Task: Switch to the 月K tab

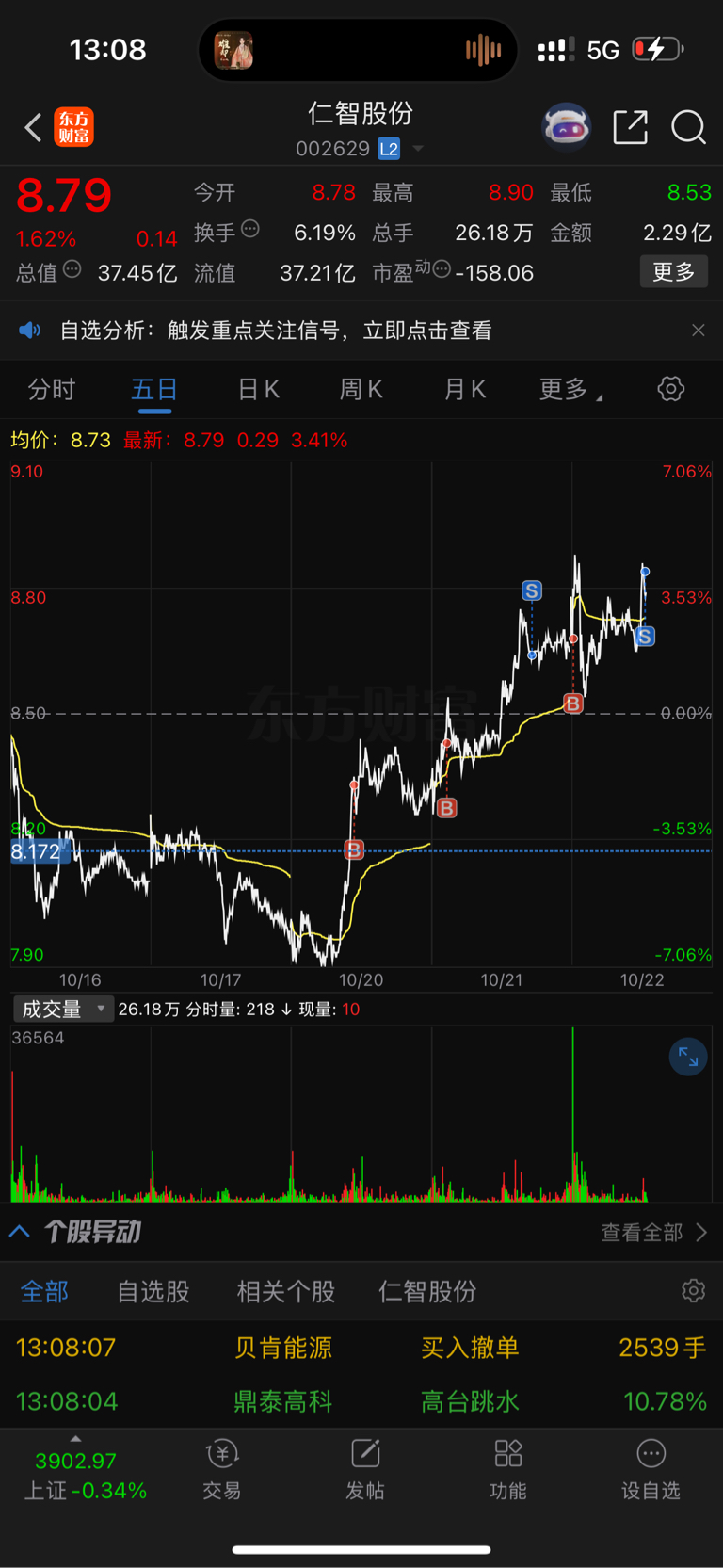Action: [465, 389]
